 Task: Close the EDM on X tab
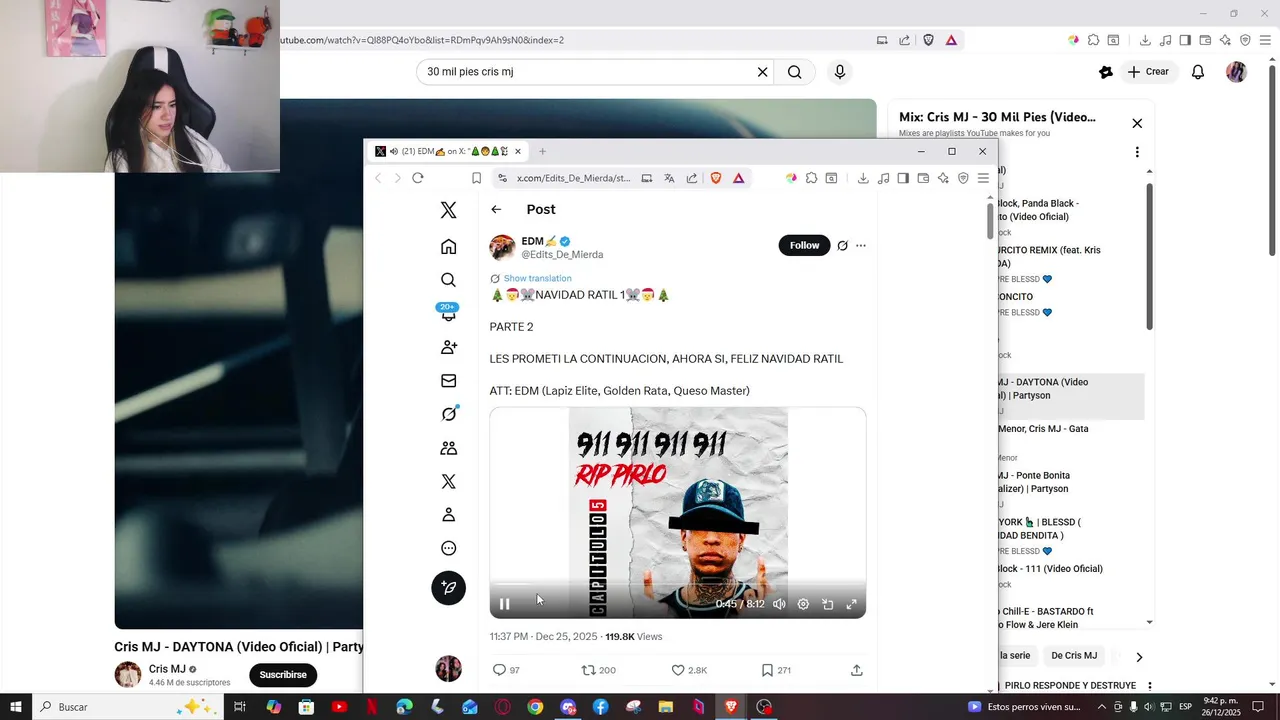tap(517, 152)
